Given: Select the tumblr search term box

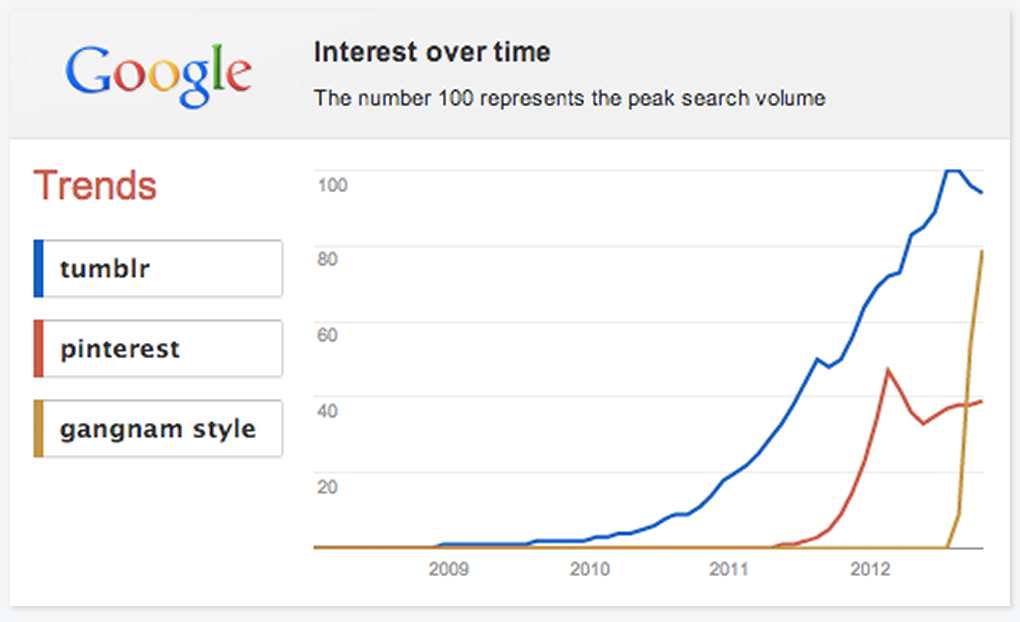Looking at the screenshot, I should [x=160, y=269].
